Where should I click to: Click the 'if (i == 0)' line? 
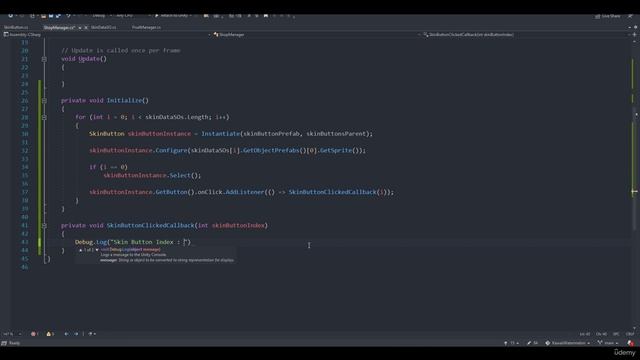[108, 167]
